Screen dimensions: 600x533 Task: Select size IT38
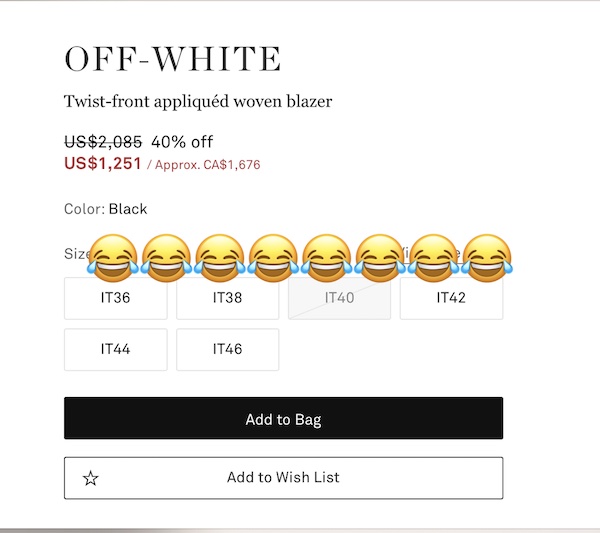[228, 298]
